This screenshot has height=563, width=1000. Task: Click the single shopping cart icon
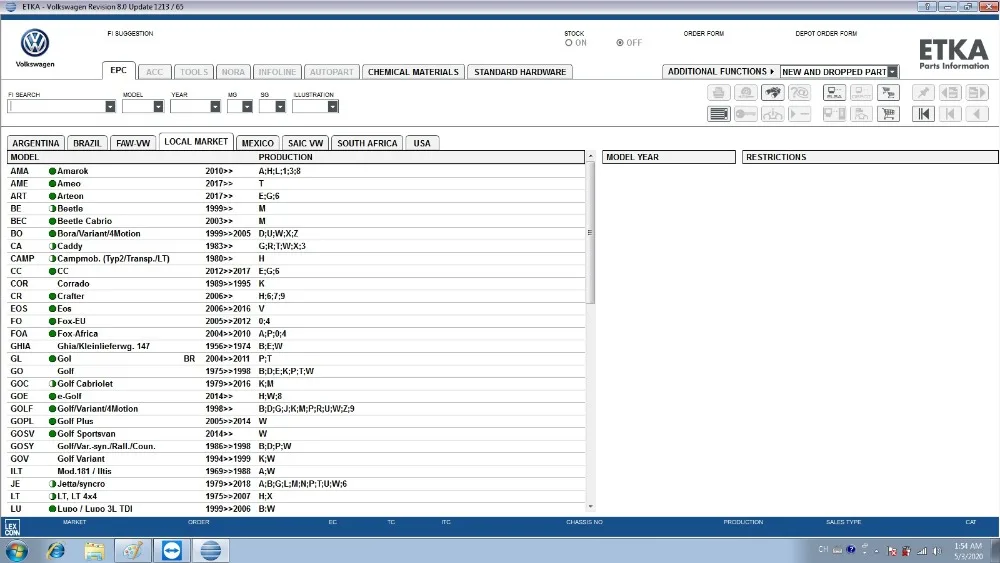(888, 114)
